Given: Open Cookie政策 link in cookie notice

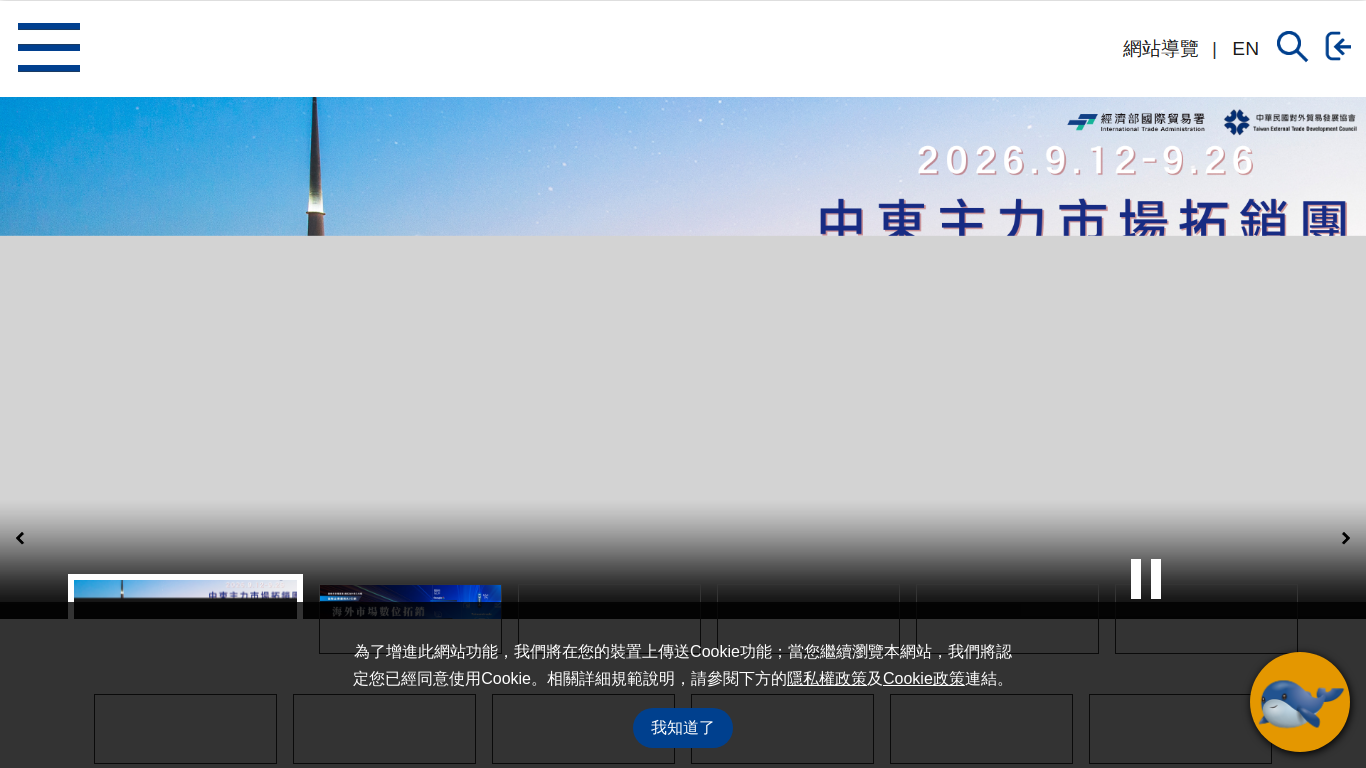Looking at the screenshot, I should [x=924, y=679].
